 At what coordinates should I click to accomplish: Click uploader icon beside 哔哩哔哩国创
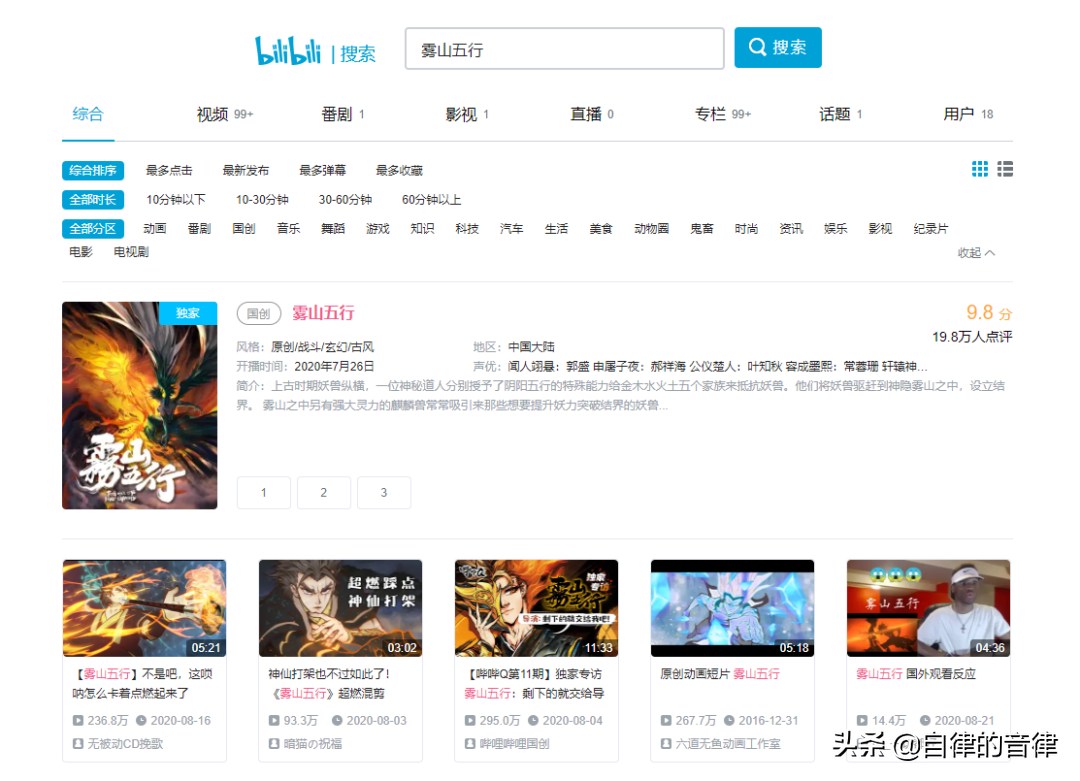coord(470,744)
